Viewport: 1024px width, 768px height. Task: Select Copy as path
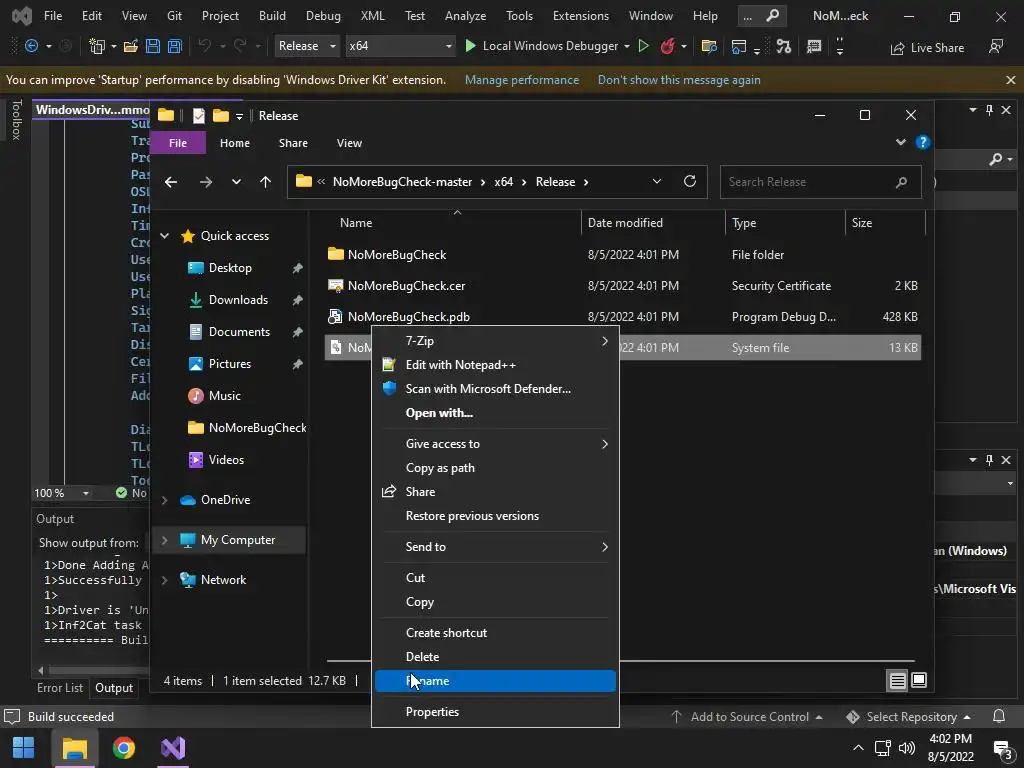495,468
